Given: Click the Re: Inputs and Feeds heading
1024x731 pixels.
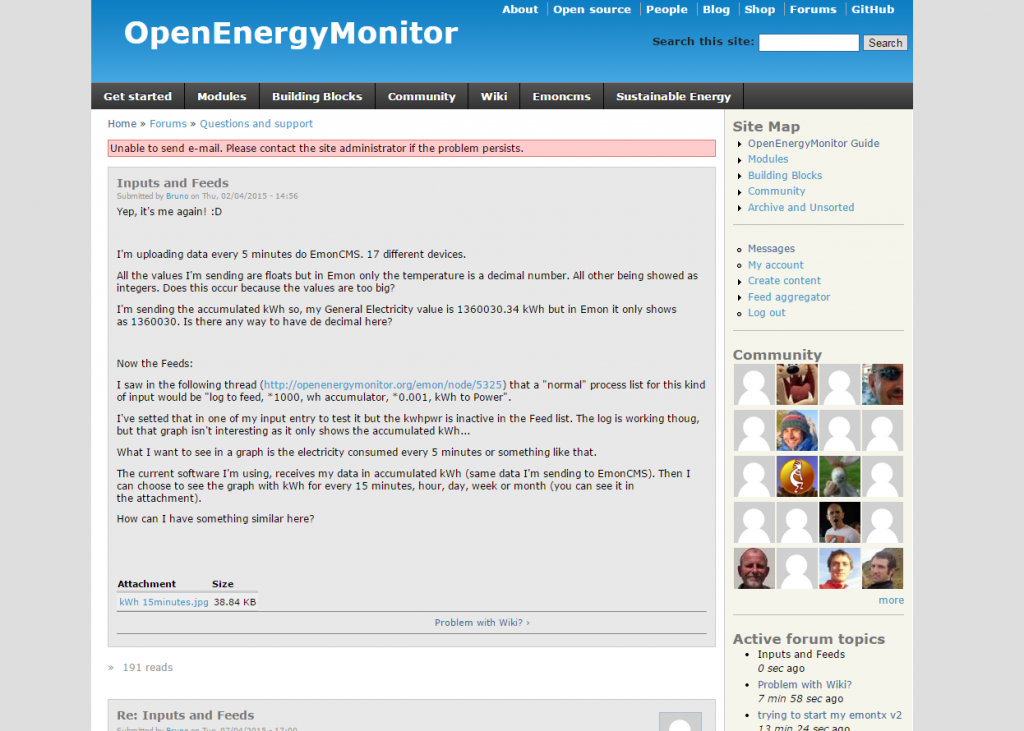Looking at the screenshot, I should [x=185, y=715].
